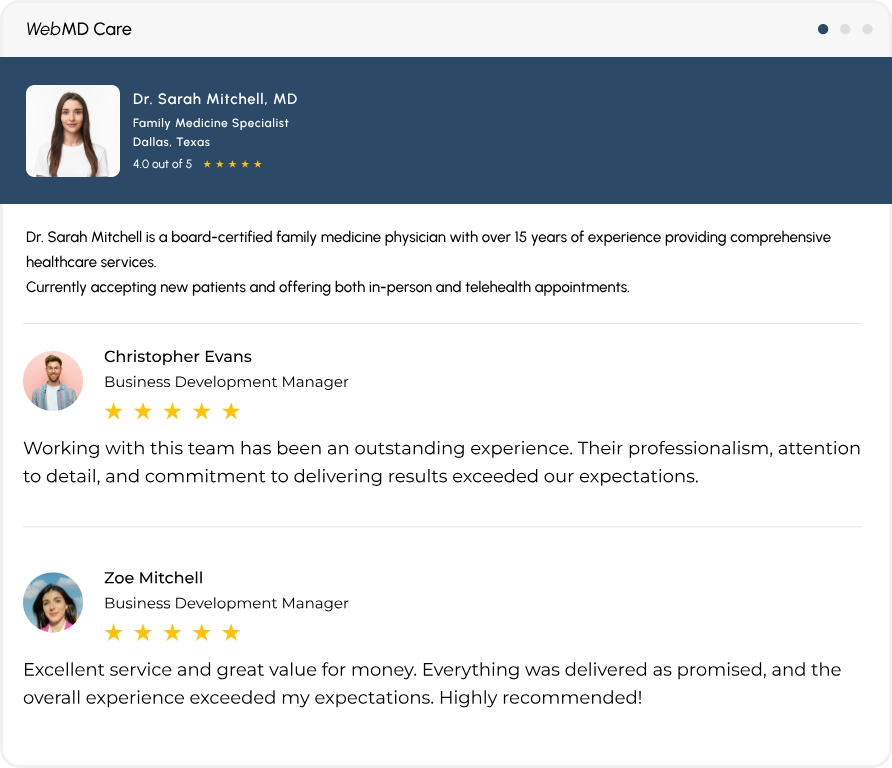Click the first star in doctor's rating

click(x=207, y=164)
